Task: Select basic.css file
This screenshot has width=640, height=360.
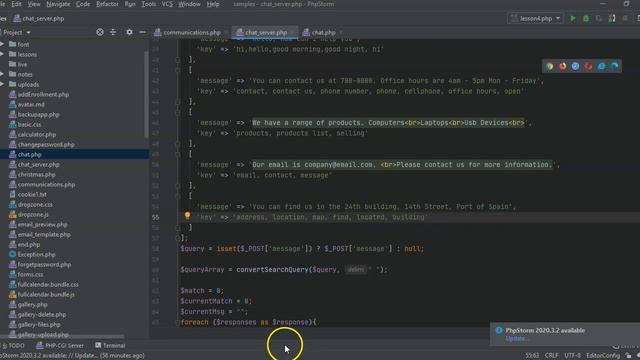Action: tap(25, 124)
